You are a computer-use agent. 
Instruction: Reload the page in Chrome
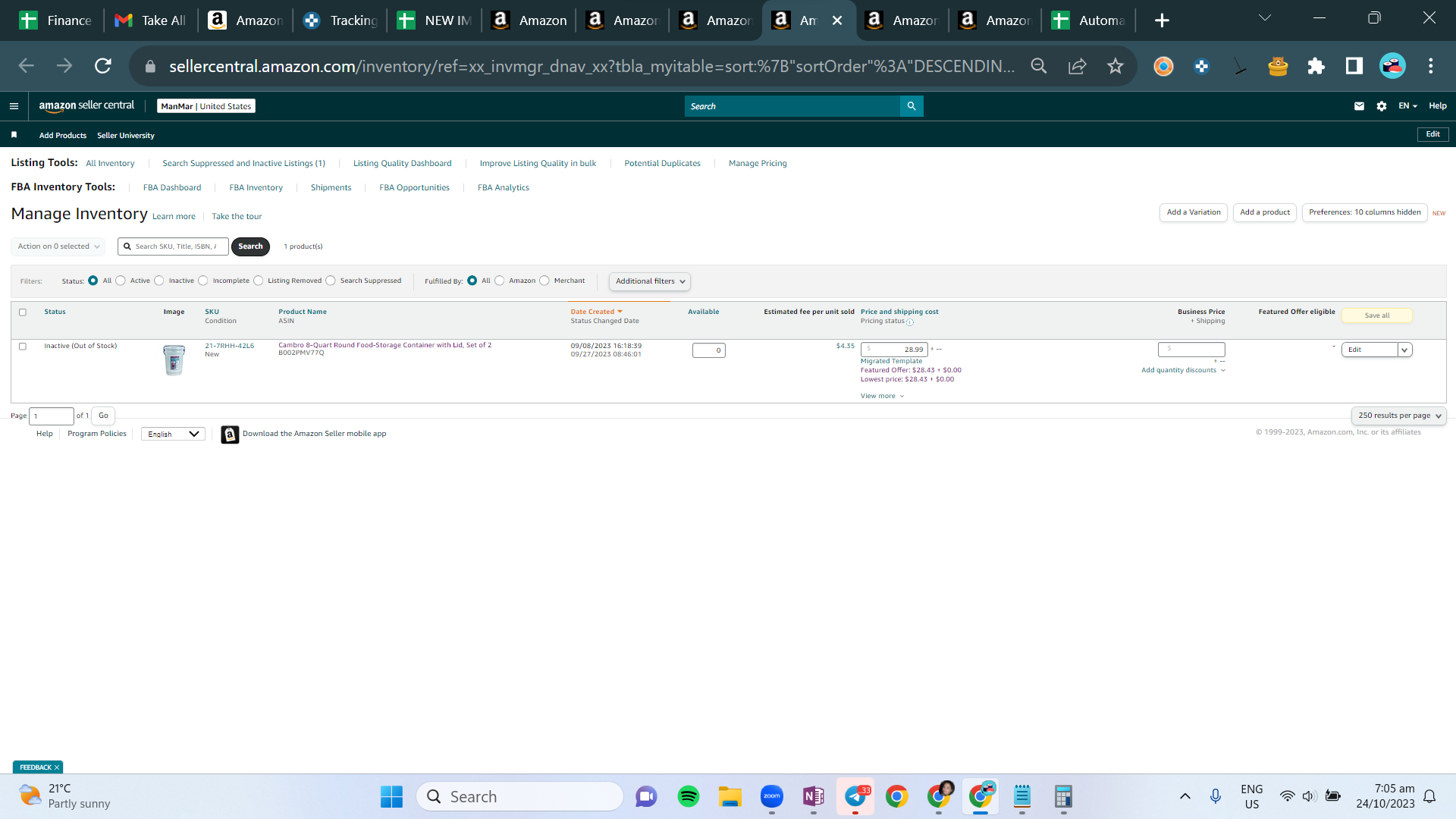(103, 66)
